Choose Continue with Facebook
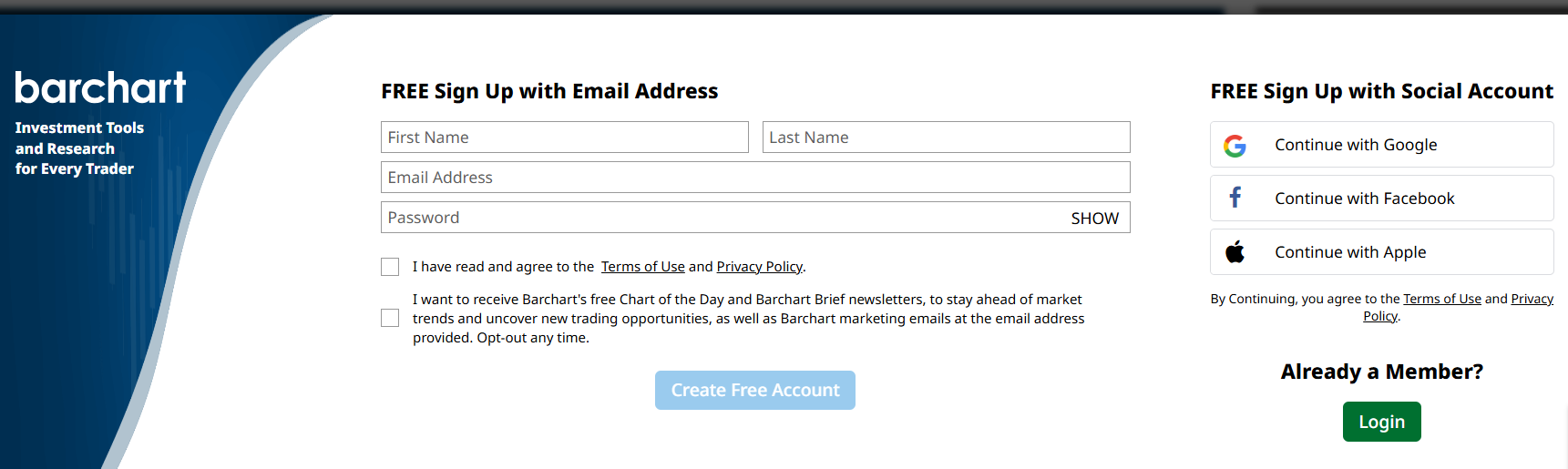The width and height of the screenshot is (1568, 469). click(x=1381, y=198)
